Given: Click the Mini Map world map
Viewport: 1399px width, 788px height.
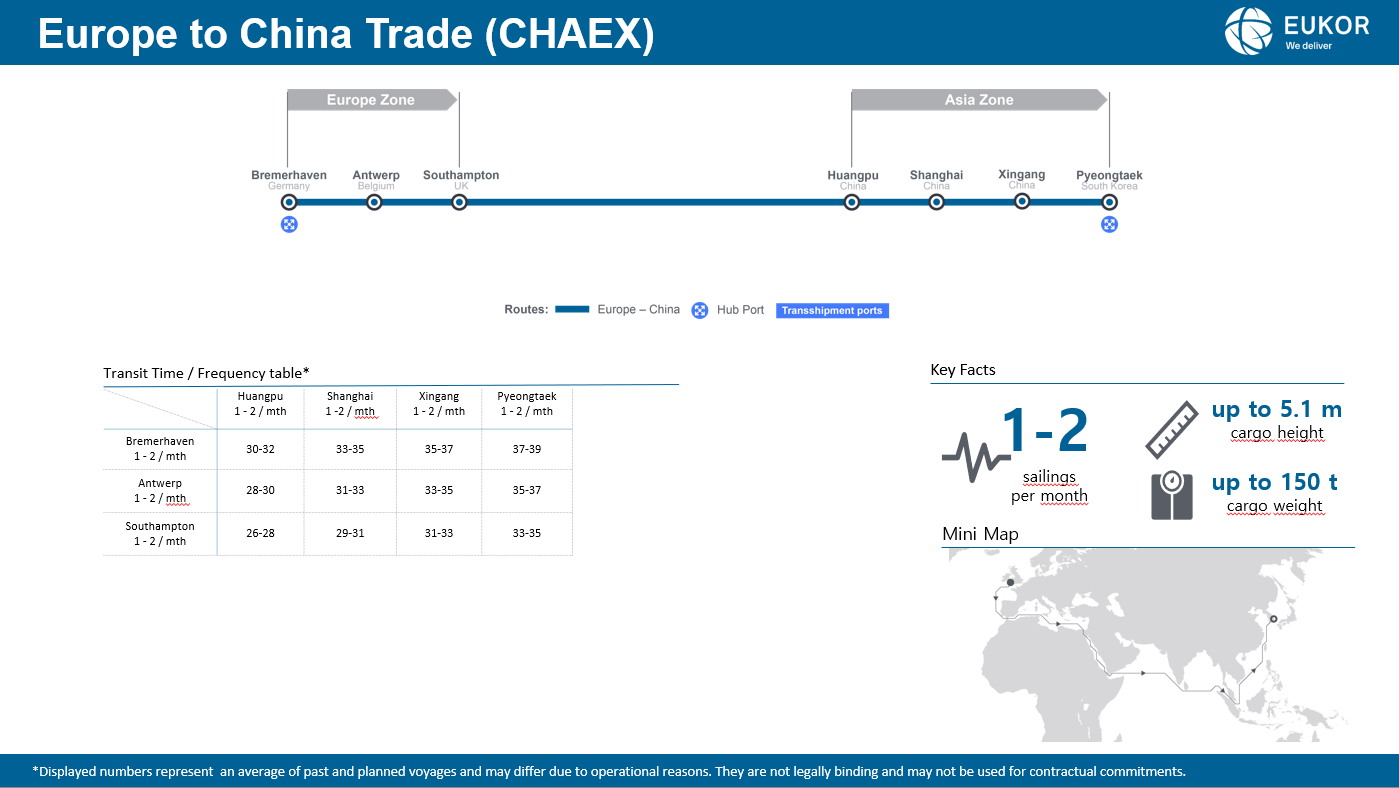Looking at the screenshot, I should point(1148,645).
